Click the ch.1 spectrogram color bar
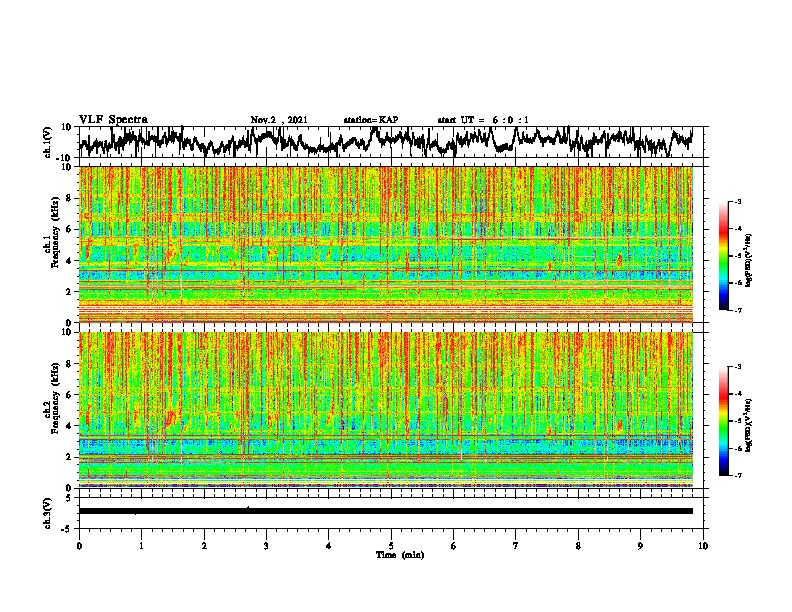Screen dimensions: 792x612 (x=723, y=256)
